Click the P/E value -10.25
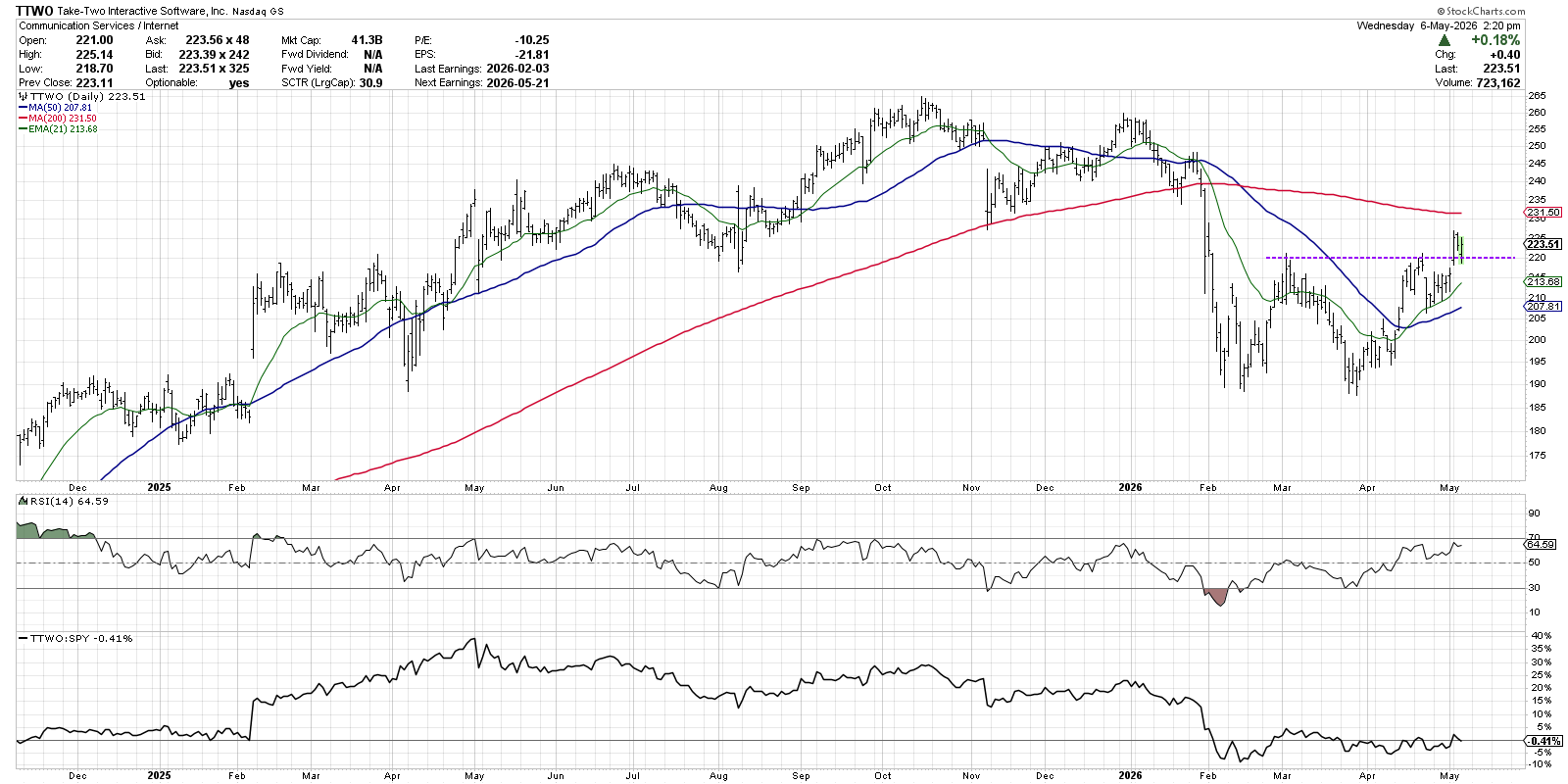Viewport: 1568px width, 784px height. click(x=533, y=40)
